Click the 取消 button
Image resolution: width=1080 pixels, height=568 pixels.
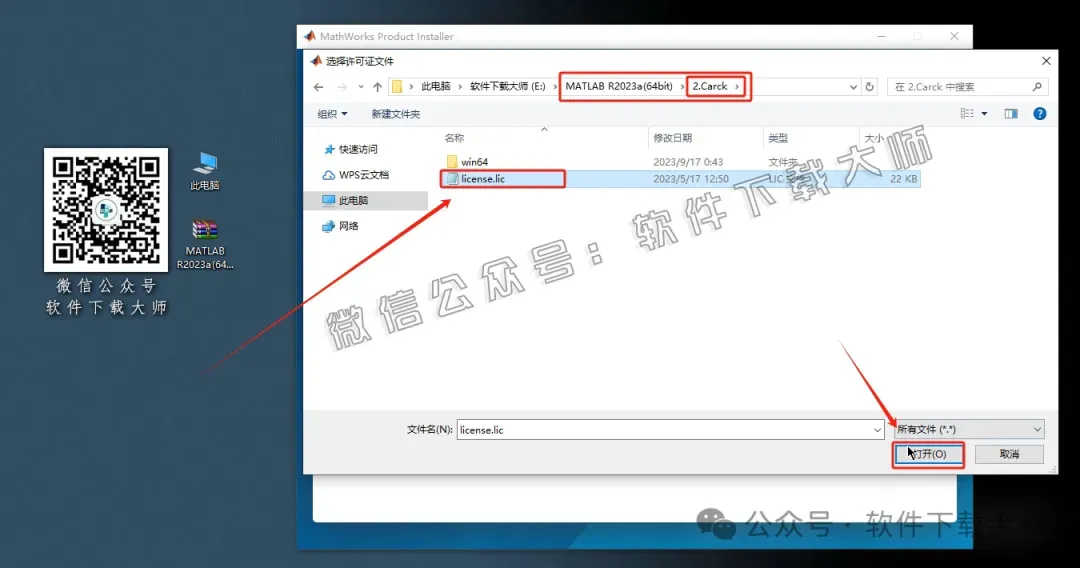point(1009,454)
